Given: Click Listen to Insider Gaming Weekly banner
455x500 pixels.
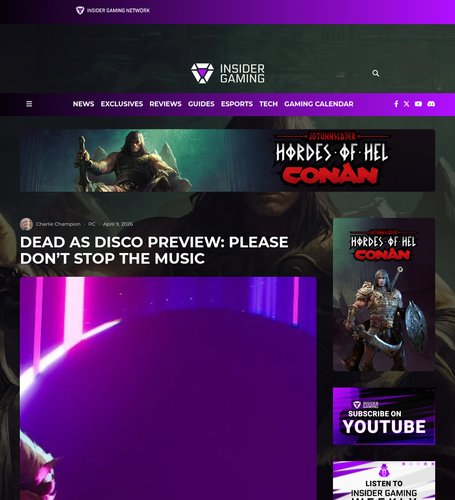Looking at the screenshot, I should [384, 480].
